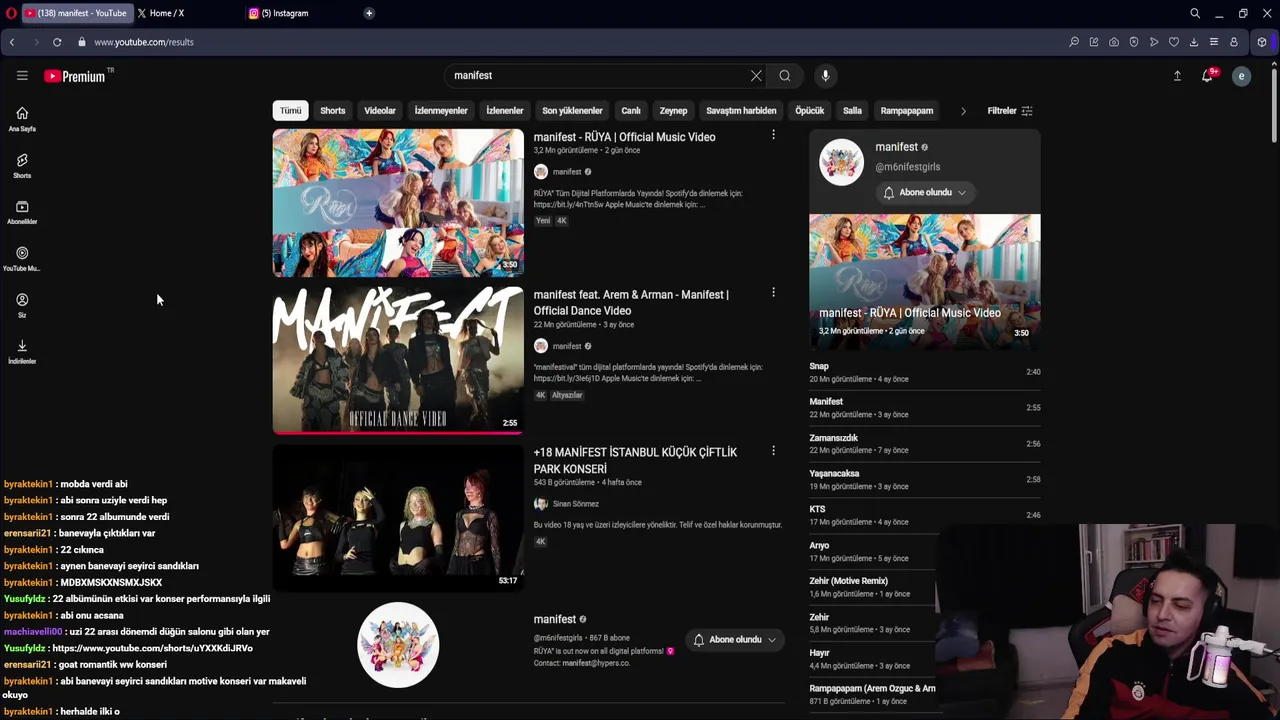The width and height of the screenshot is (1280, 720).
Task: Play Snap from the channel playlist
Action: click(x=925, y=372)
